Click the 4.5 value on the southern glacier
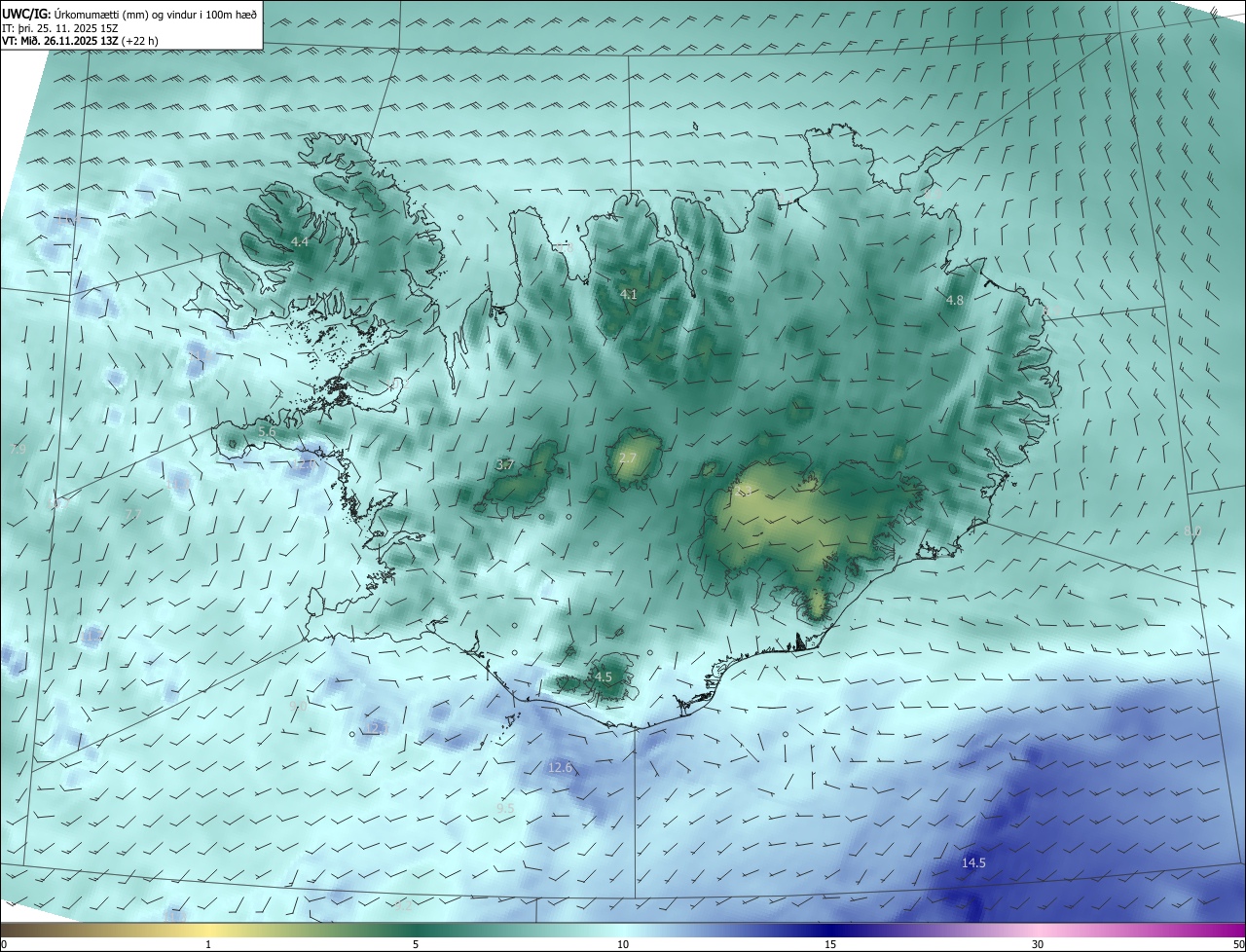This screenshot has height=952, width=1246. tap(603, 677)
